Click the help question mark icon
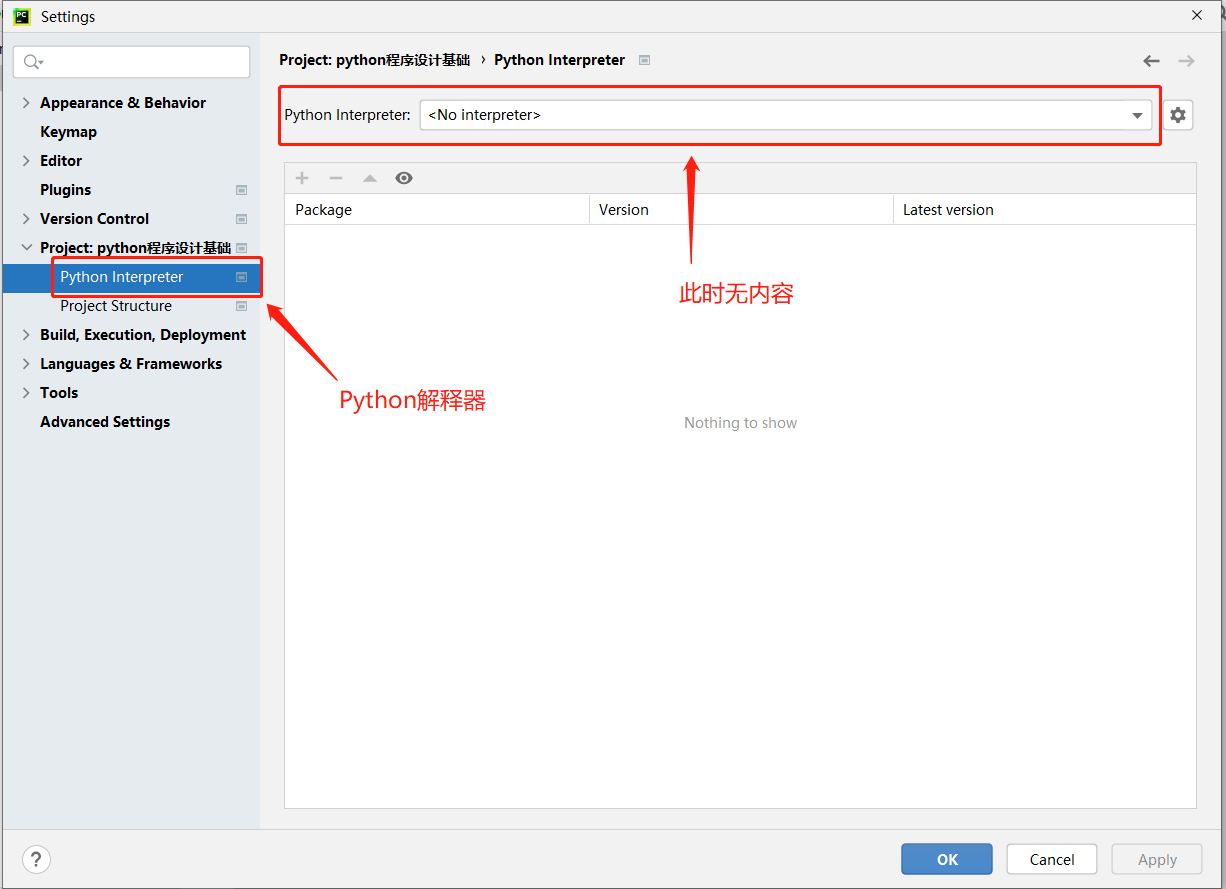The height and width of the screenshot is (889, 1226). point(36,859)
